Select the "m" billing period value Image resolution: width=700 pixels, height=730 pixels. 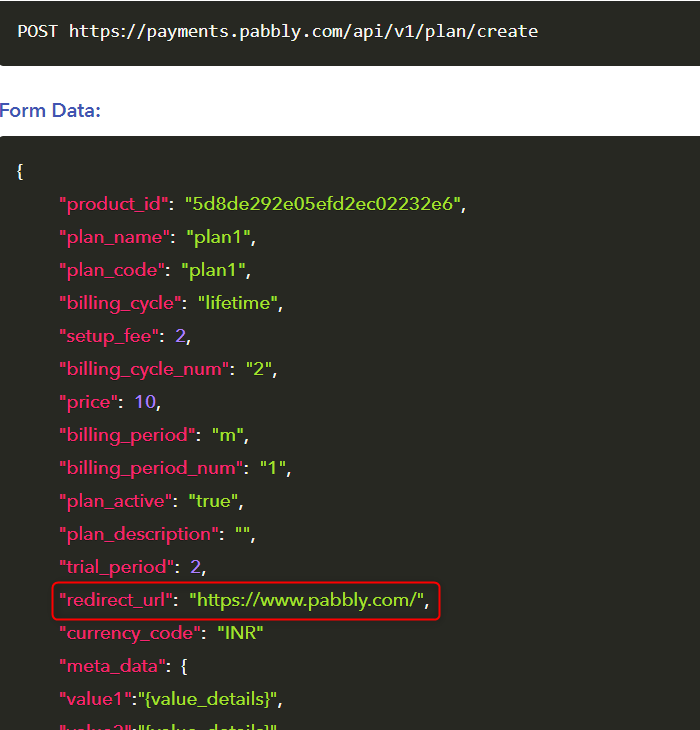point(228,435)
